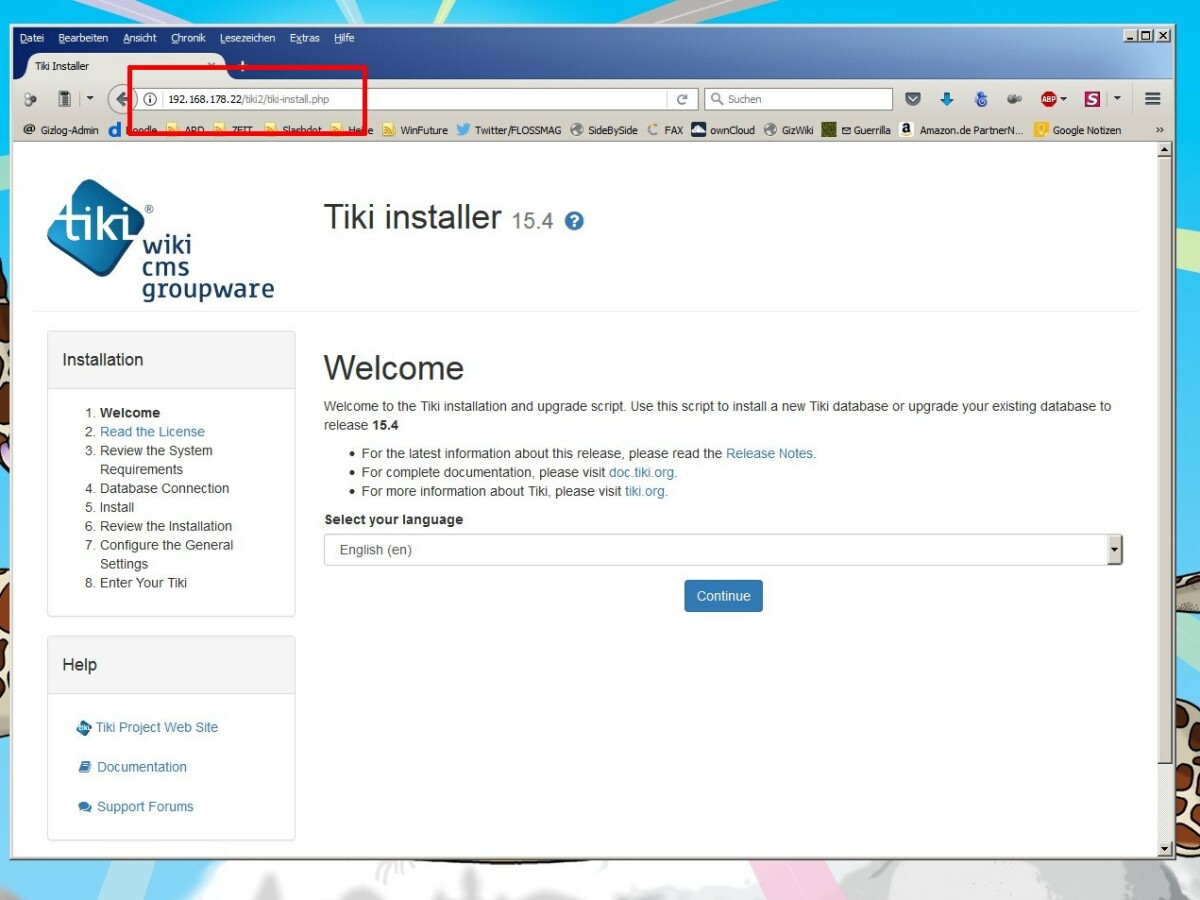The height and width of the screenshot is (900, 1200).
Task: Open the Amazon.de PartnerN... bookmark
Action: (x=961, y=130)
